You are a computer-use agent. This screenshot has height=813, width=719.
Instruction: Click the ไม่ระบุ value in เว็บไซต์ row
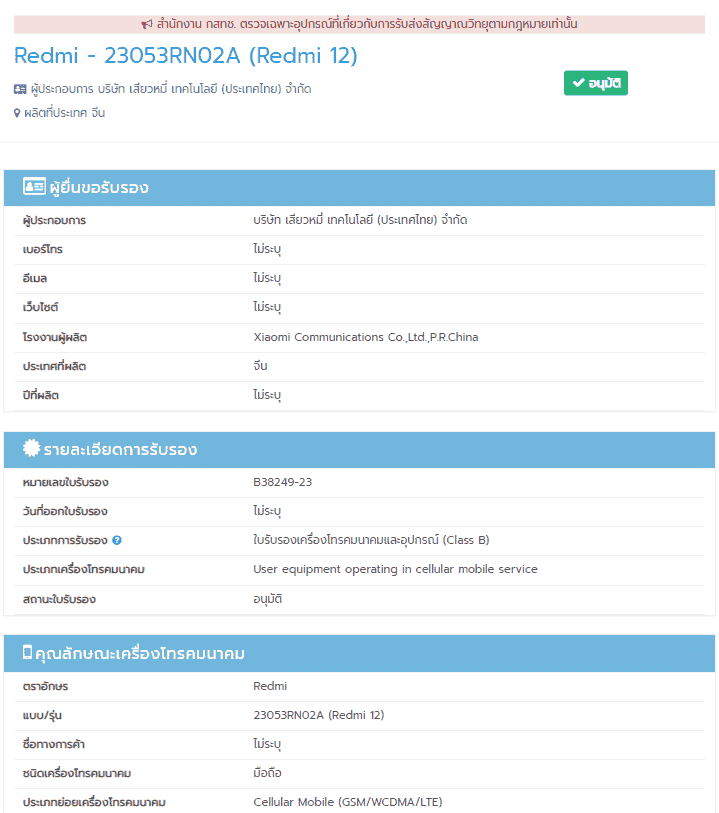coord(267,307)
